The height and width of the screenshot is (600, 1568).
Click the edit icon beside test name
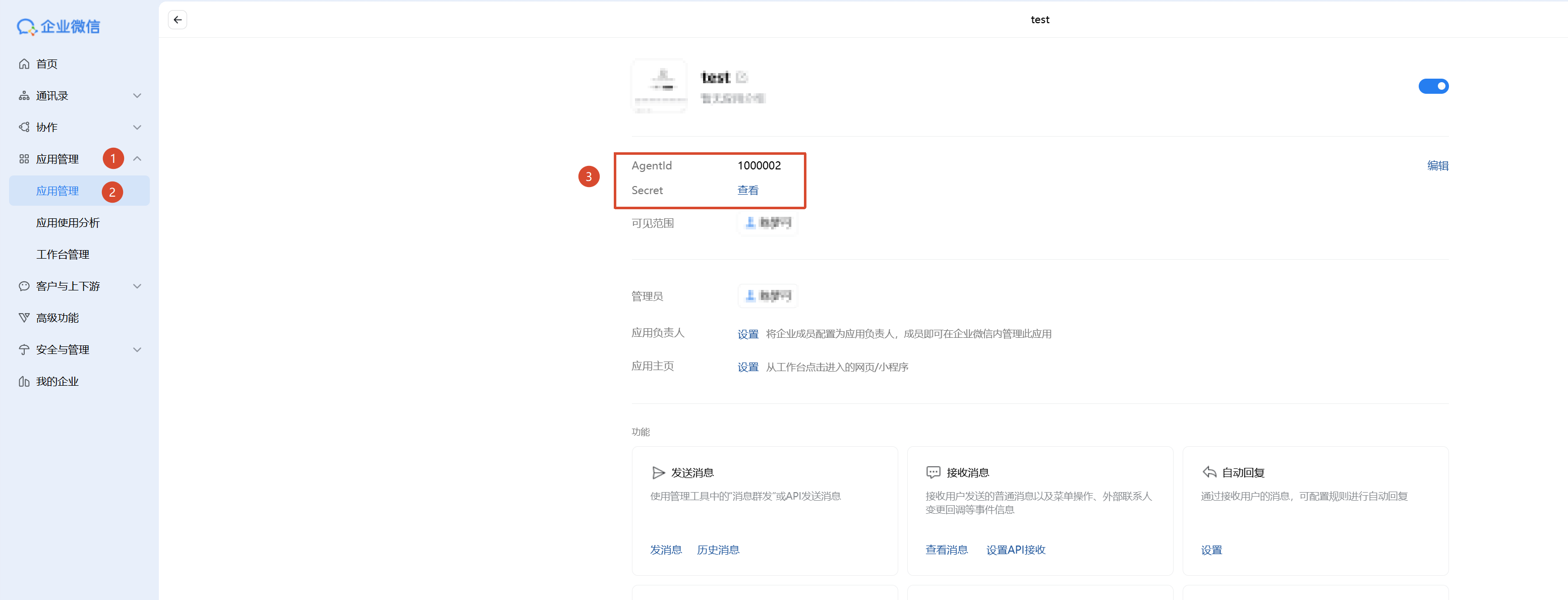[x=741, y=77]
